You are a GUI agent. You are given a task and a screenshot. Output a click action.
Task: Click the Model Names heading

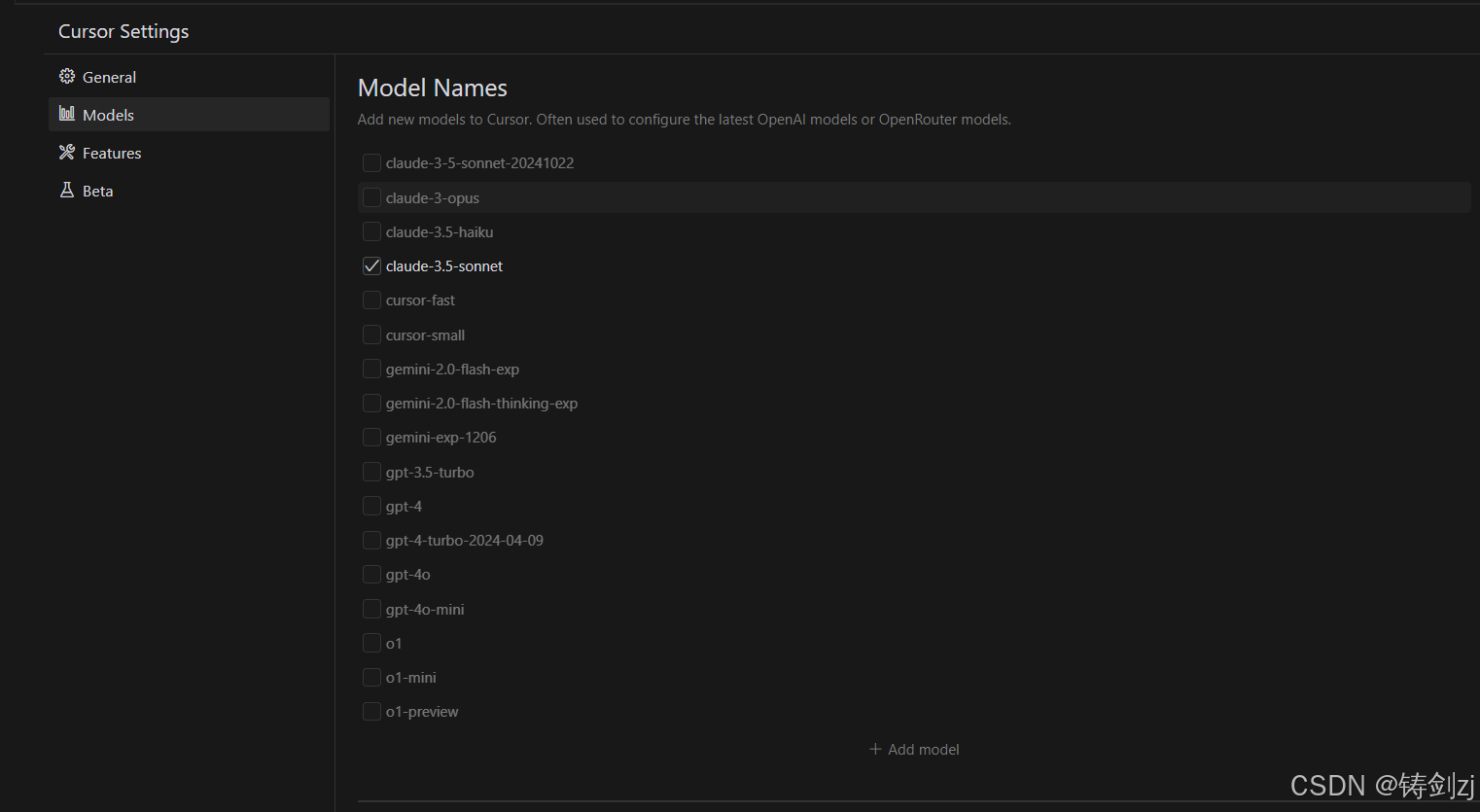coord(433,88)
